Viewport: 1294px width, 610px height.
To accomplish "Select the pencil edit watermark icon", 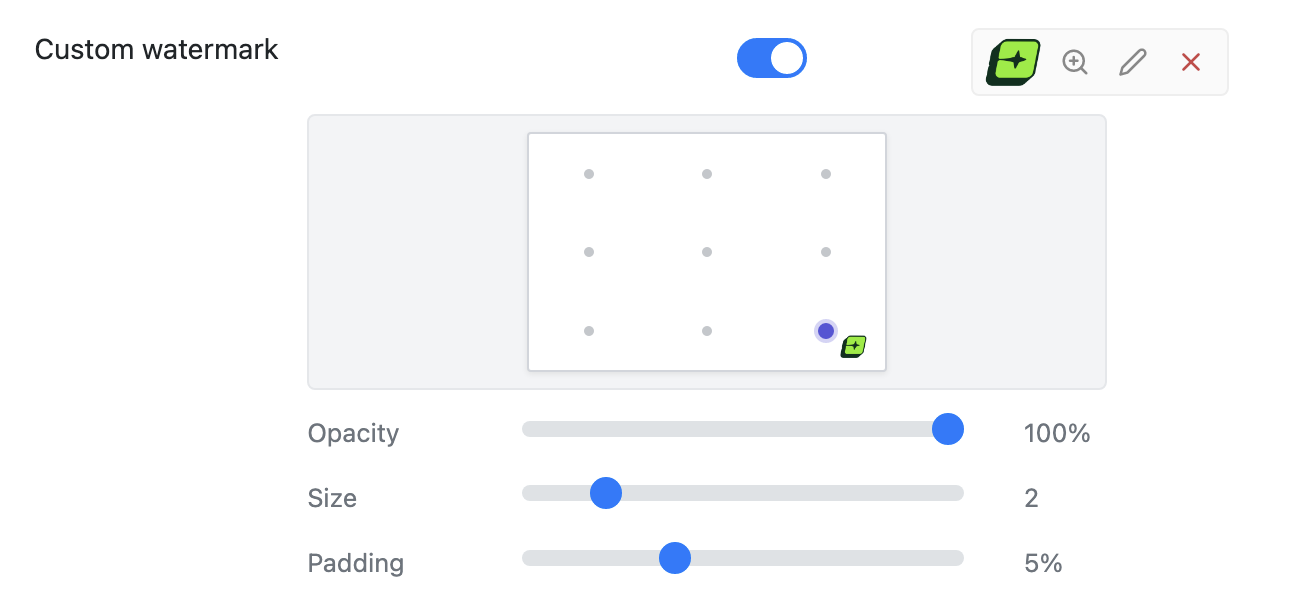I will coord(1132,62).
